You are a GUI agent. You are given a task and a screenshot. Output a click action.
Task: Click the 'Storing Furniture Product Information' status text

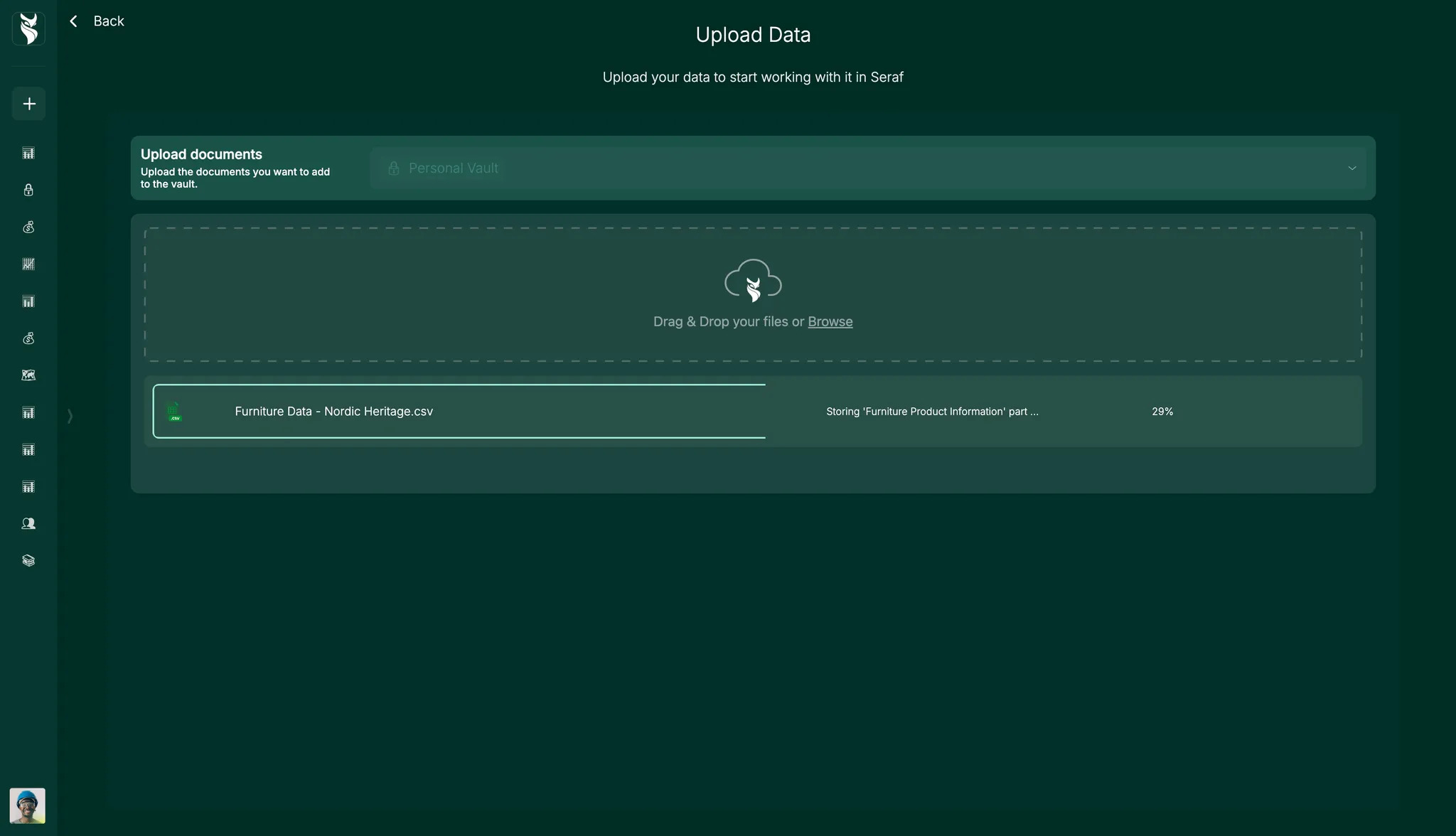click(x=931, y=412)
